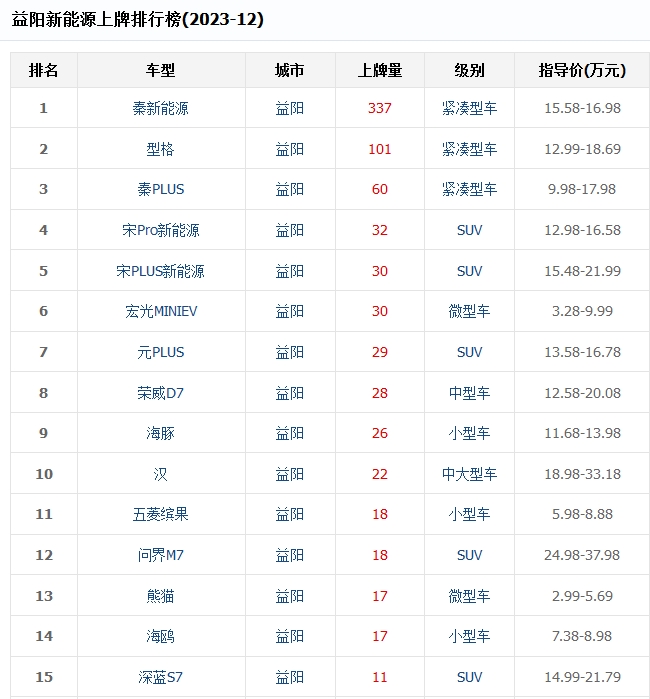Open the 秦PLUS car model link

click(160, 189)
